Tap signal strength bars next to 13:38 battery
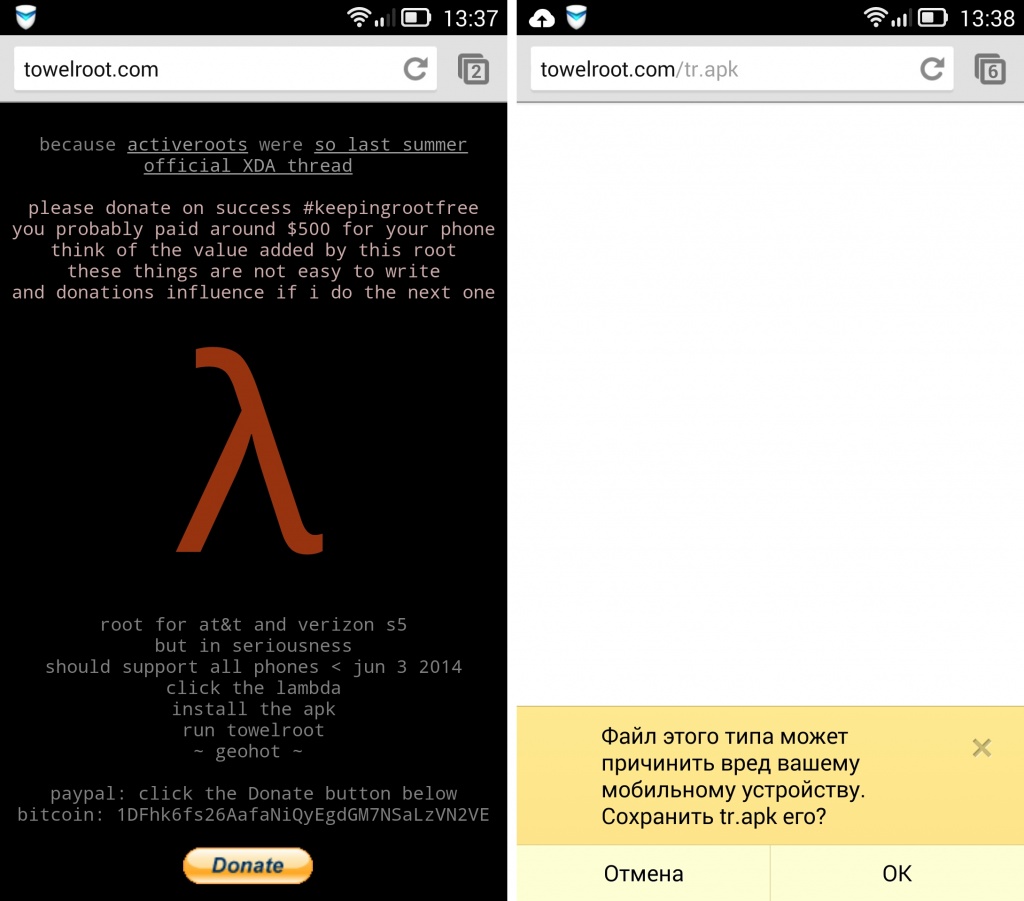 901,18
